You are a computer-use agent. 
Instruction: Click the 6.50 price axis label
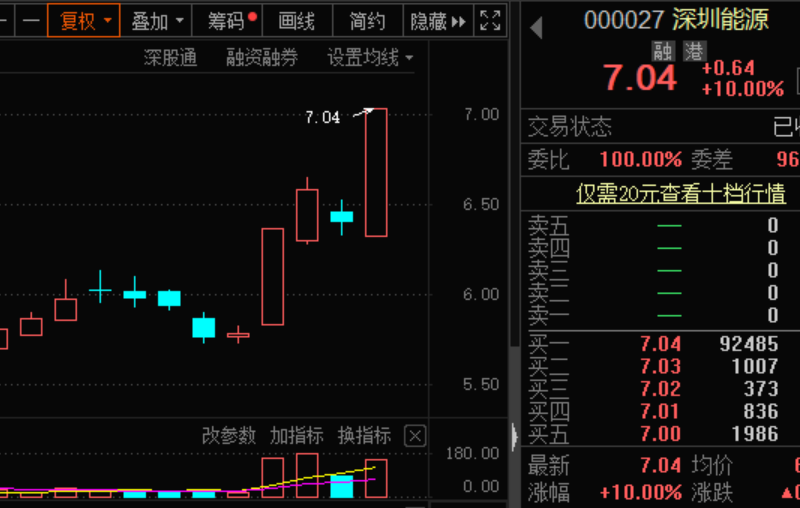coord(481,205)
